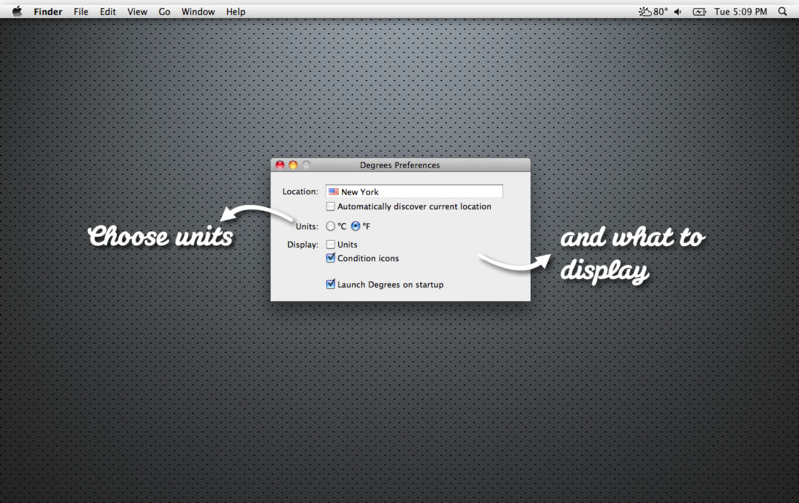Image resolution: width=799 pixels, height=503 pixels.
Task: Open the Go menu
Action: click(x=164, y=11)
